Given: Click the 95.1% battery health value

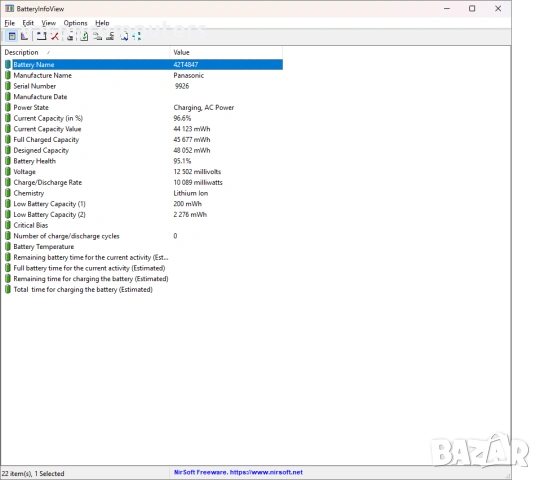Looking at the screenshot, I should [x=182, y=161].
